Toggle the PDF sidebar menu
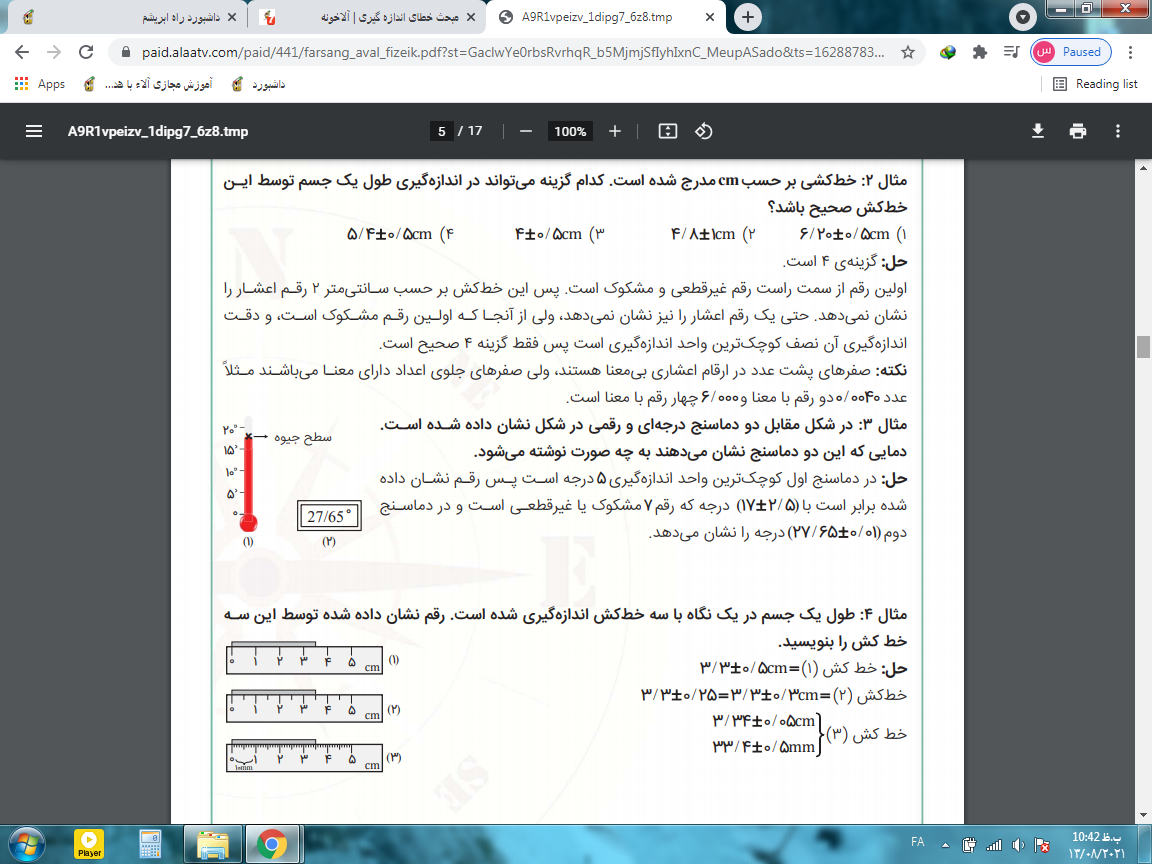 tap(34, 132)
